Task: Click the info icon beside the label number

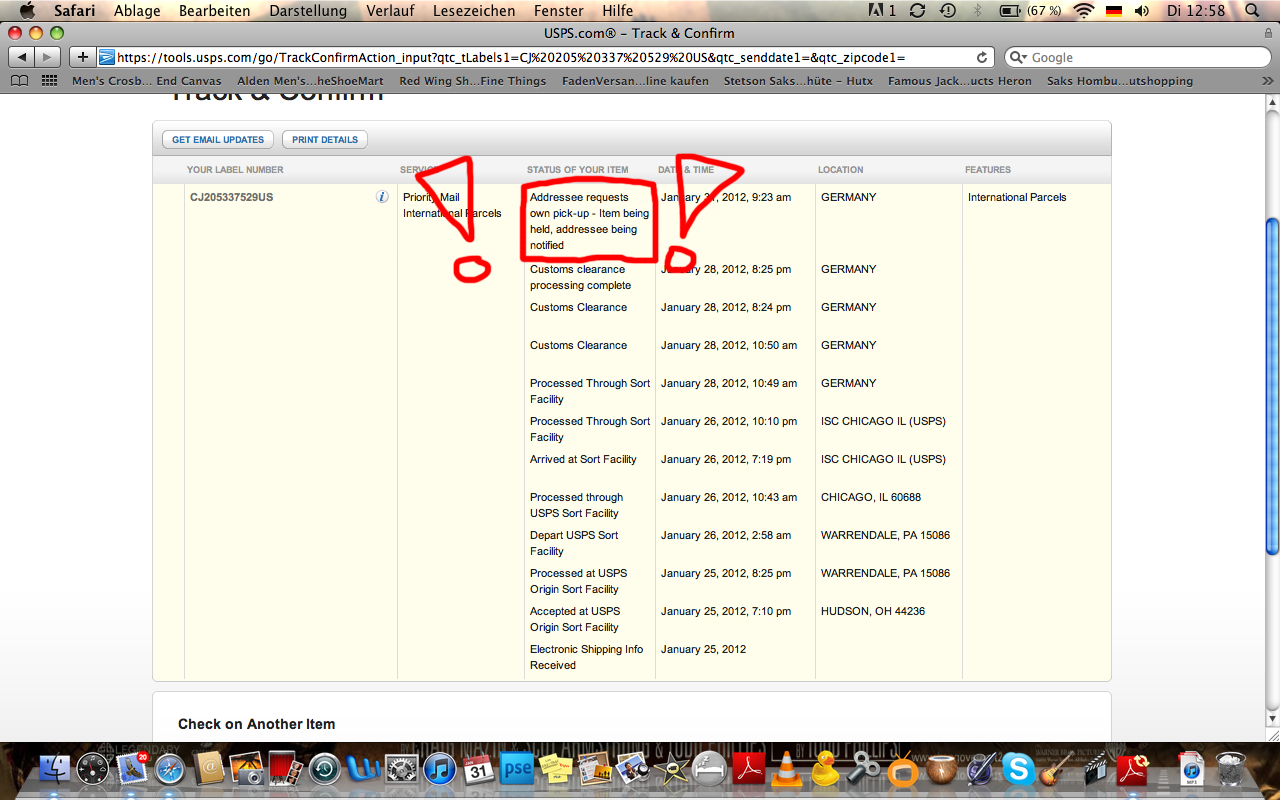Action: click(x=382, y=197)
